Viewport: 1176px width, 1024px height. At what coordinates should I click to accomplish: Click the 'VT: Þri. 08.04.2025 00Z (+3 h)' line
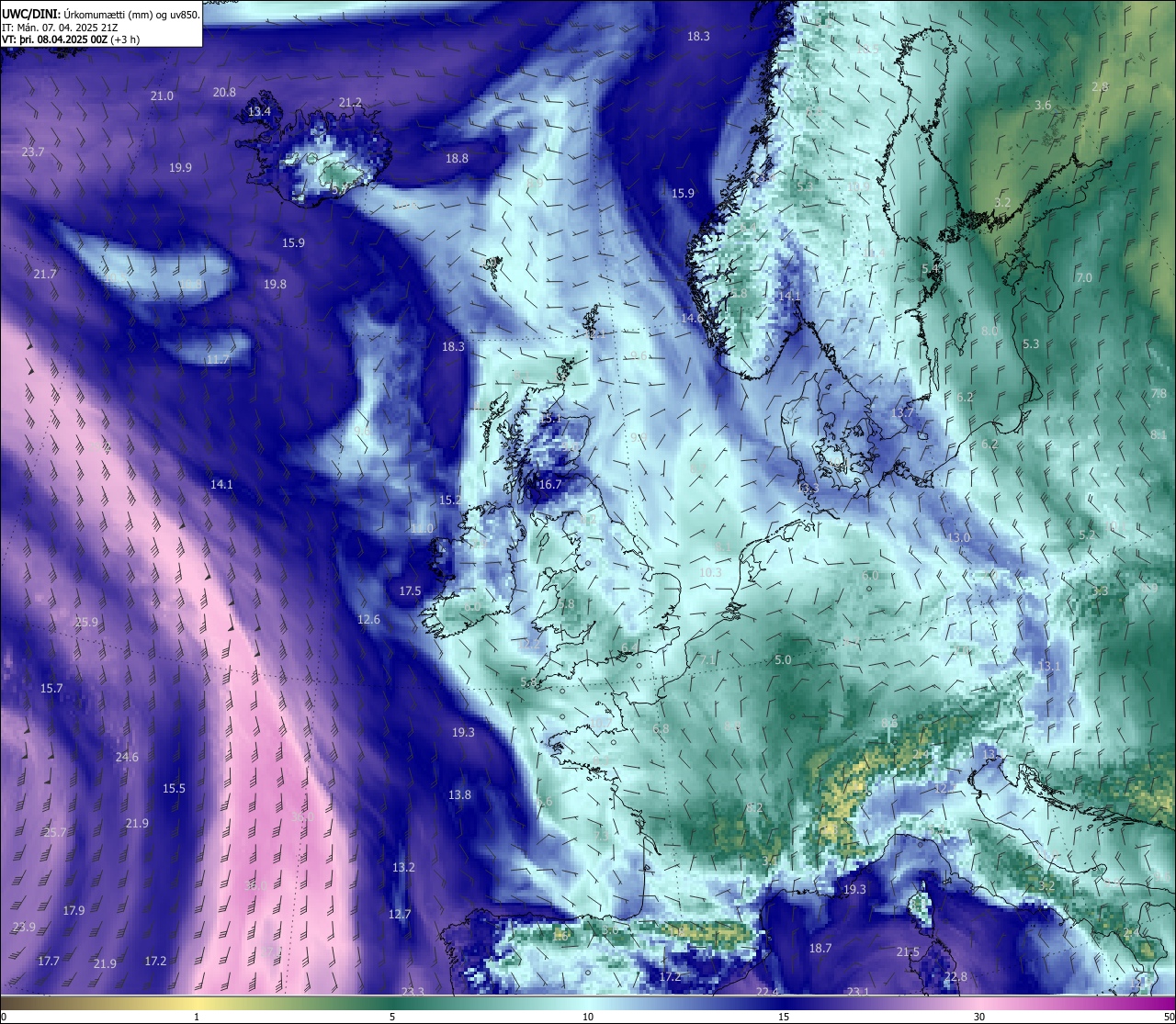click(71, 39)
